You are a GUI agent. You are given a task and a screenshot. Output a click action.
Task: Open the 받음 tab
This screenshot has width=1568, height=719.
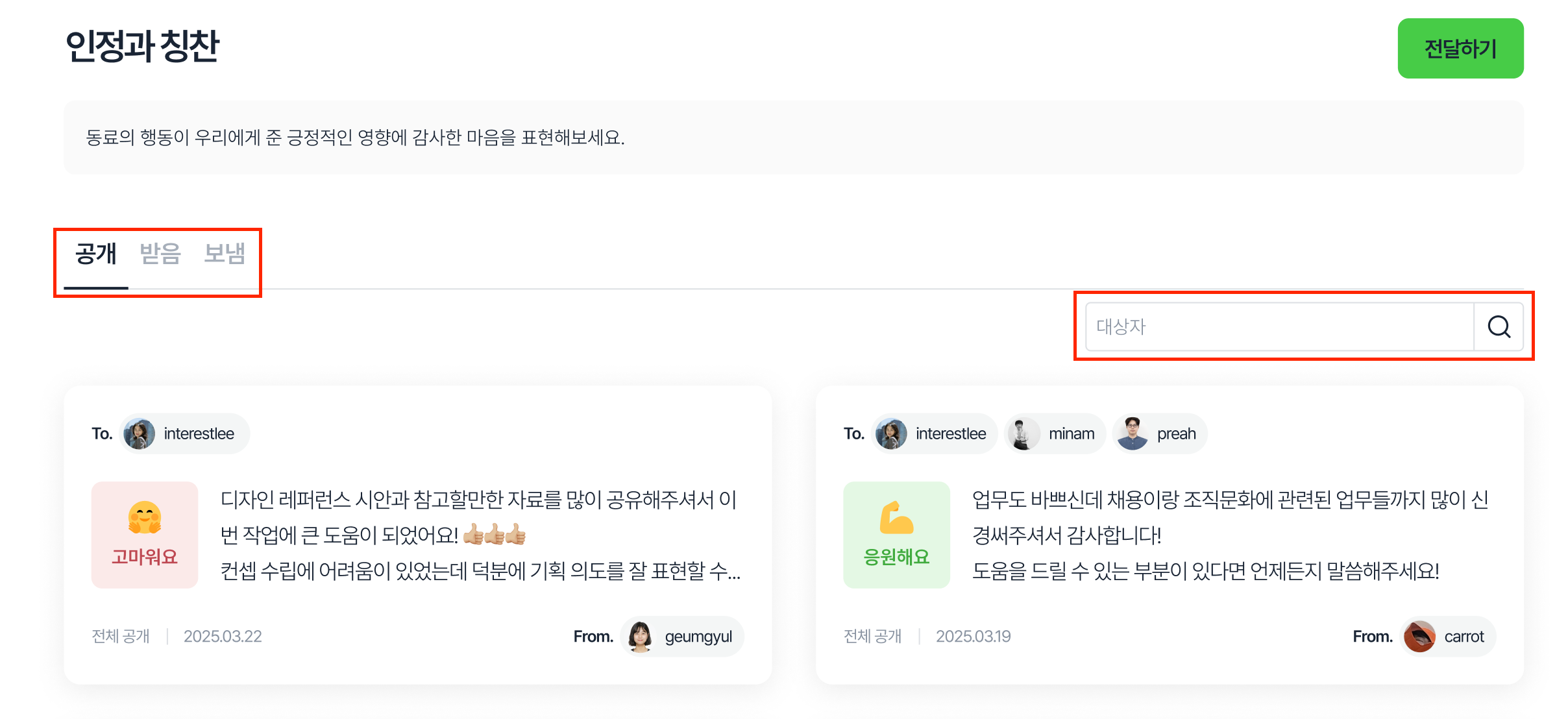(160, 254)
